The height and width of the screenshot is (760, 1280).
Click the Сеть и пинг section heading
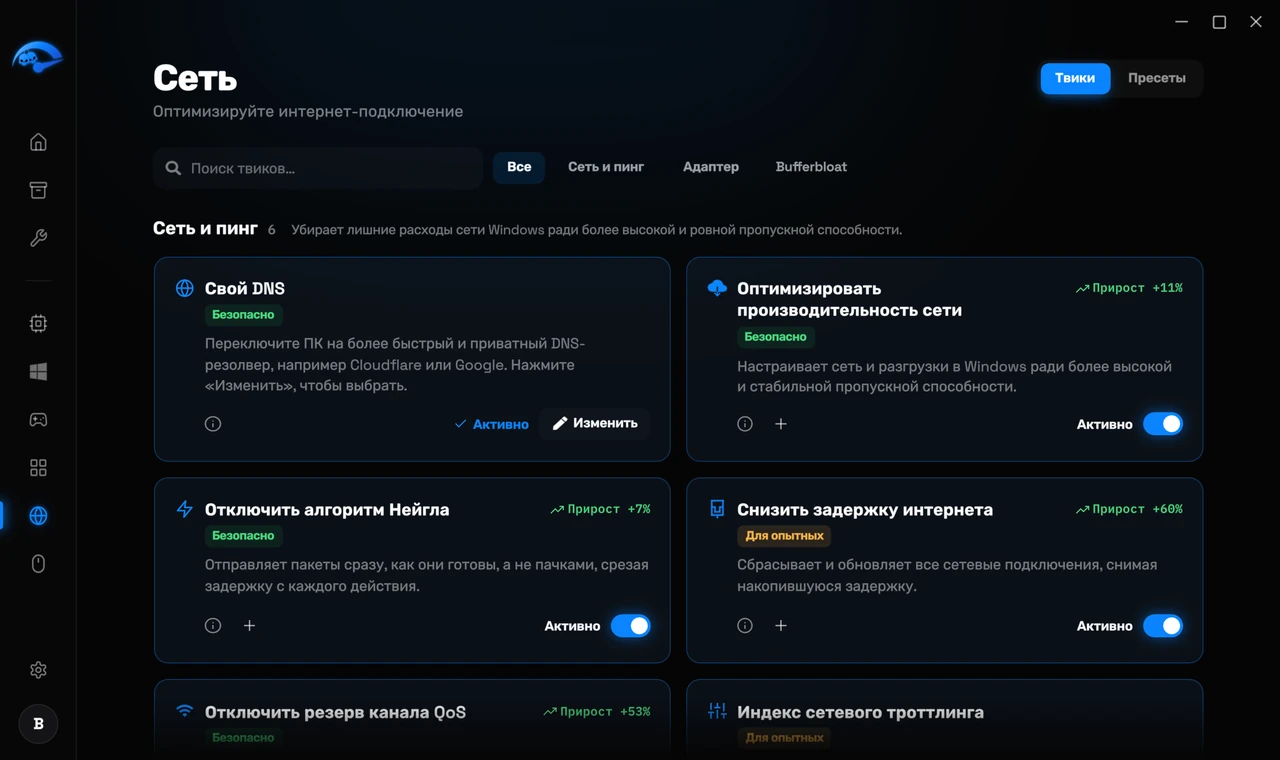point(205,229)
